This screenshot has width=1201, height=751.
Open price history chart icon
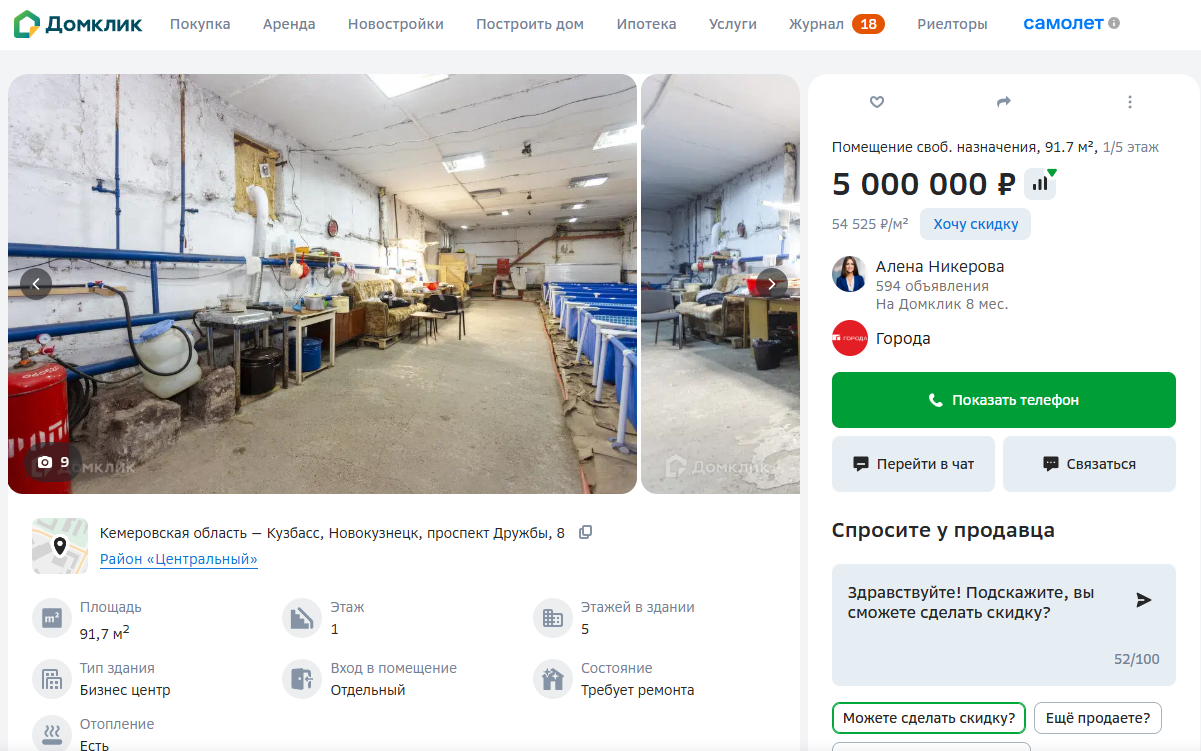pyautogui.click(x=1040, y=184)
